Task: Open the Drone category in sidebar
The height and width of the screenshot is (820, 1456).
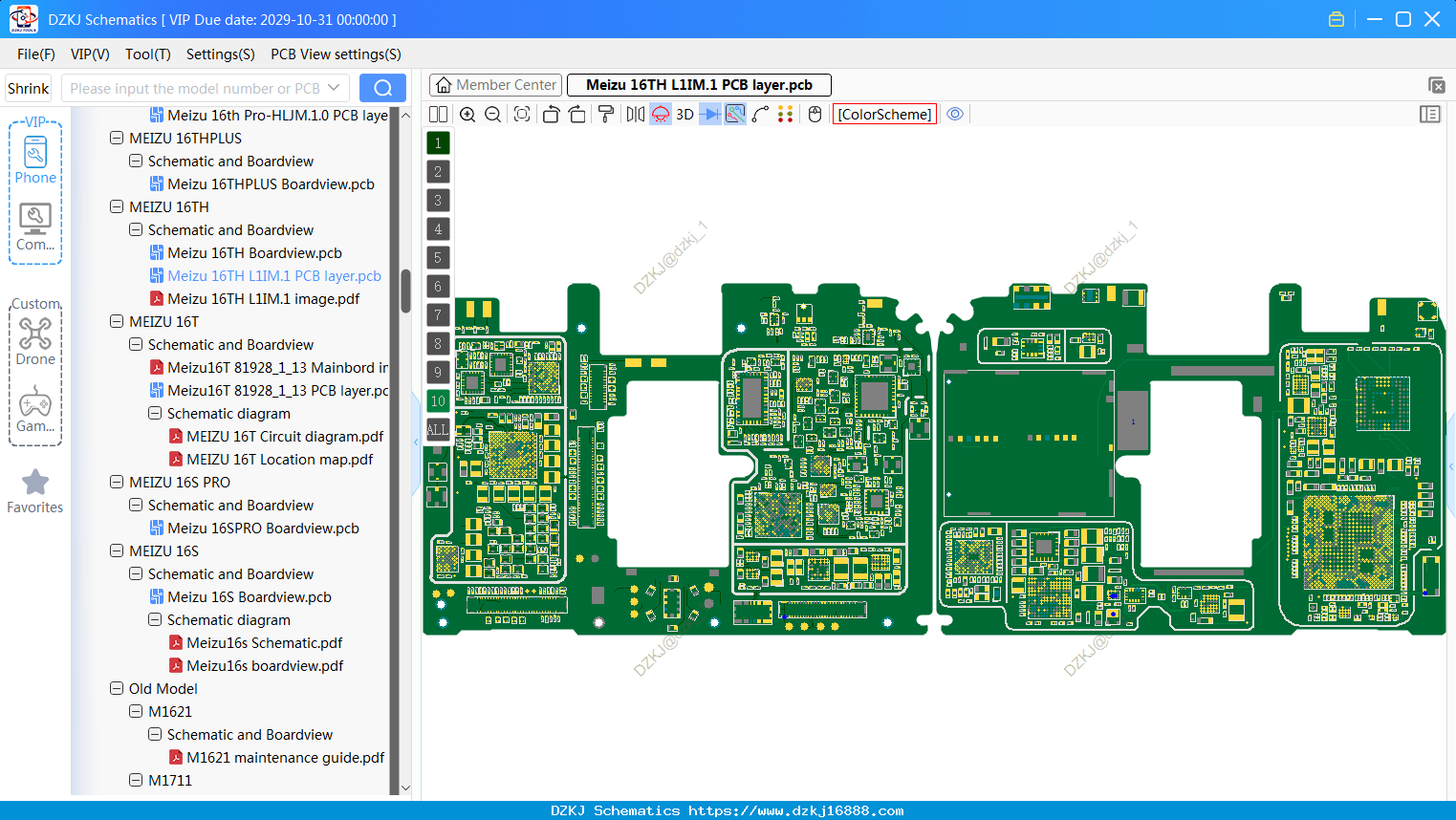Action: click(35, 341)
